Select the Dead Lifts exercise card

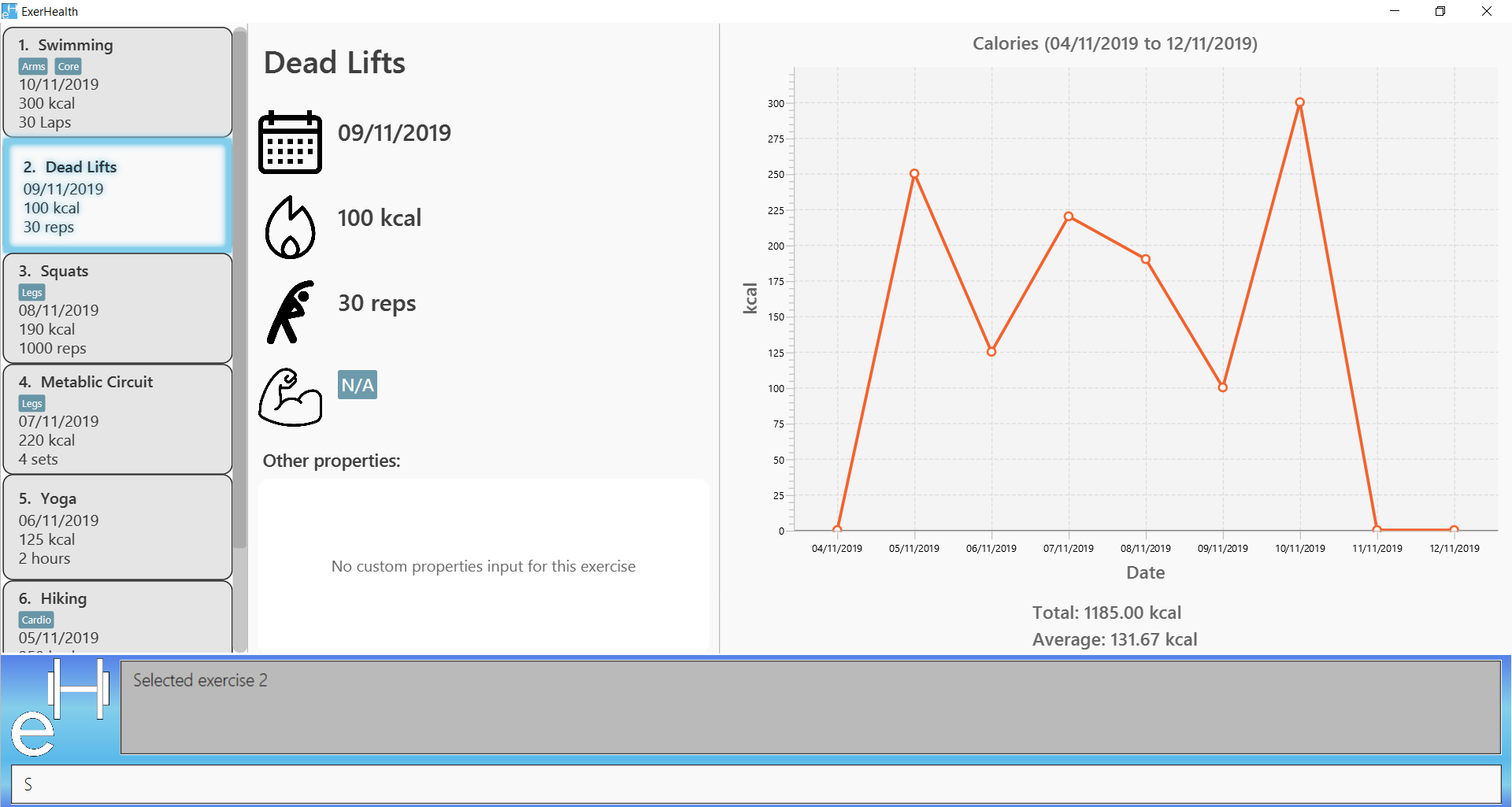tap(117, 195)
